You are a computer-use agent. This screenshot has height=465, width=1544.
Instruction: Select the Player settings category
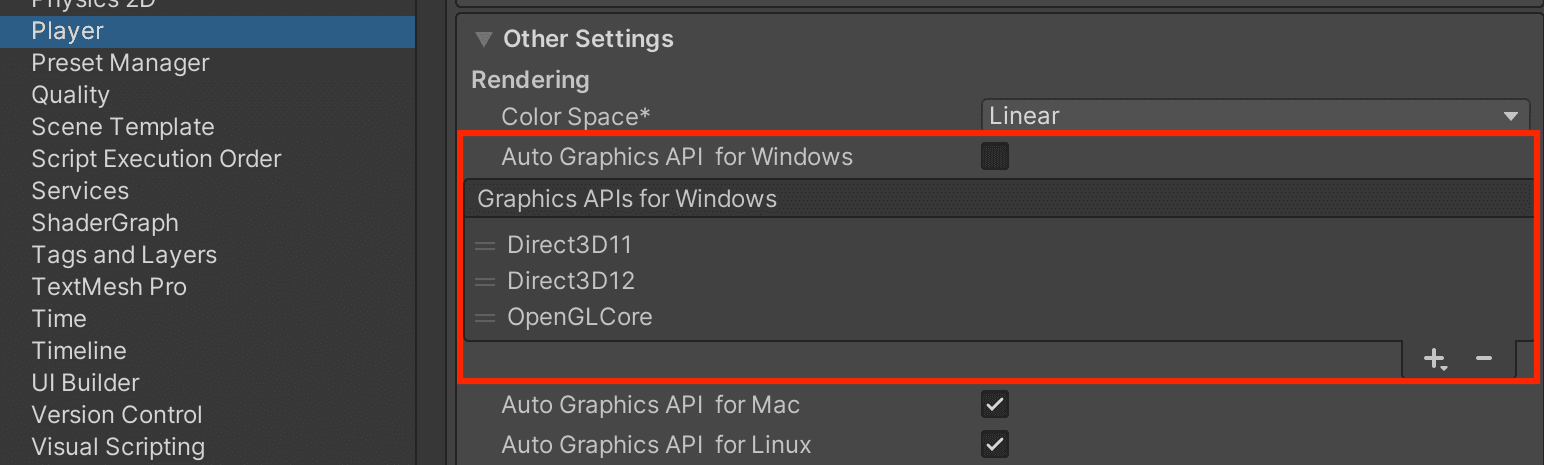67,31
